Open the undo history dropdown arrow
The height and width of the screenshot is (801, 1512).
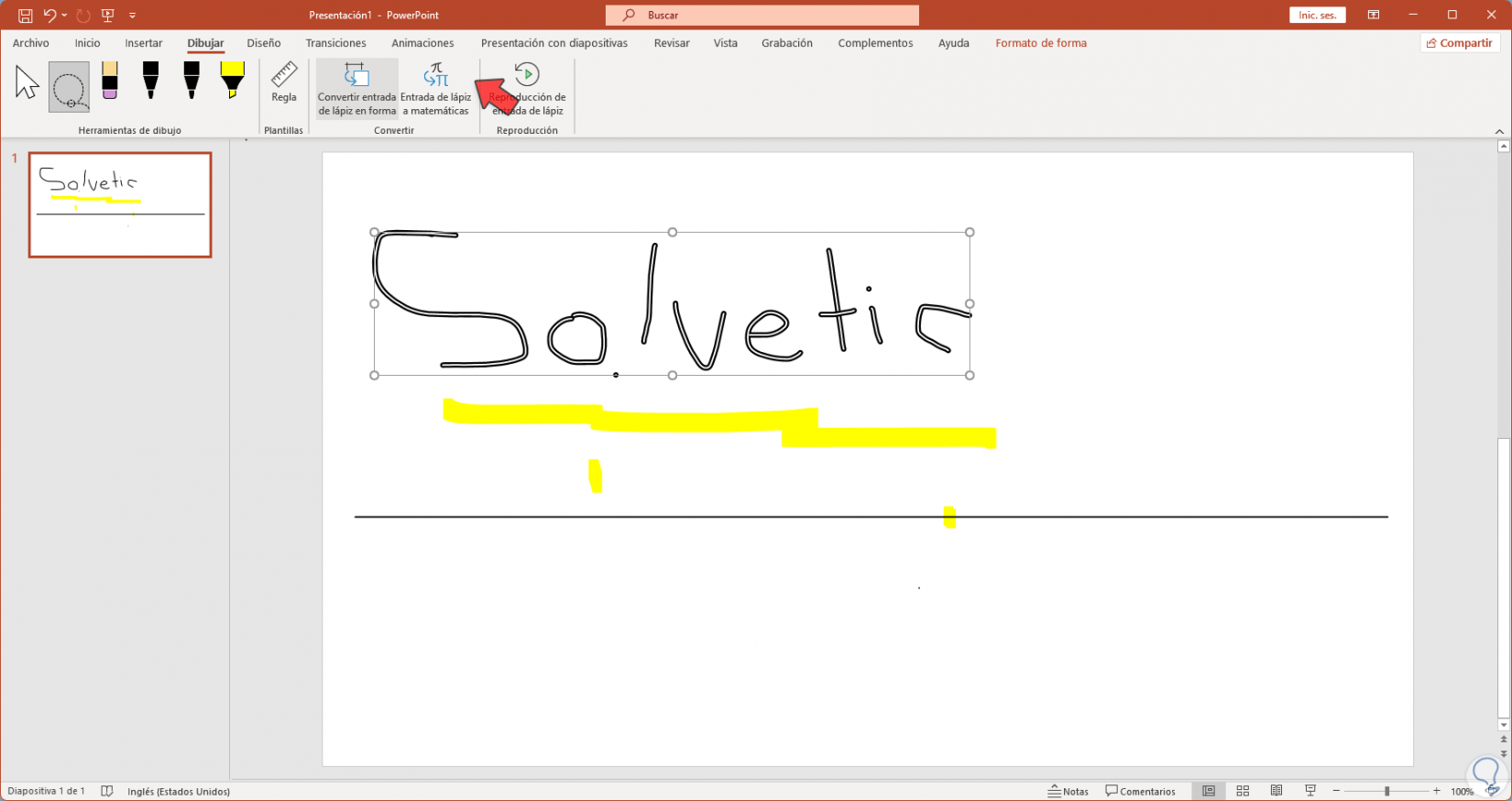(x=64, y=16)
